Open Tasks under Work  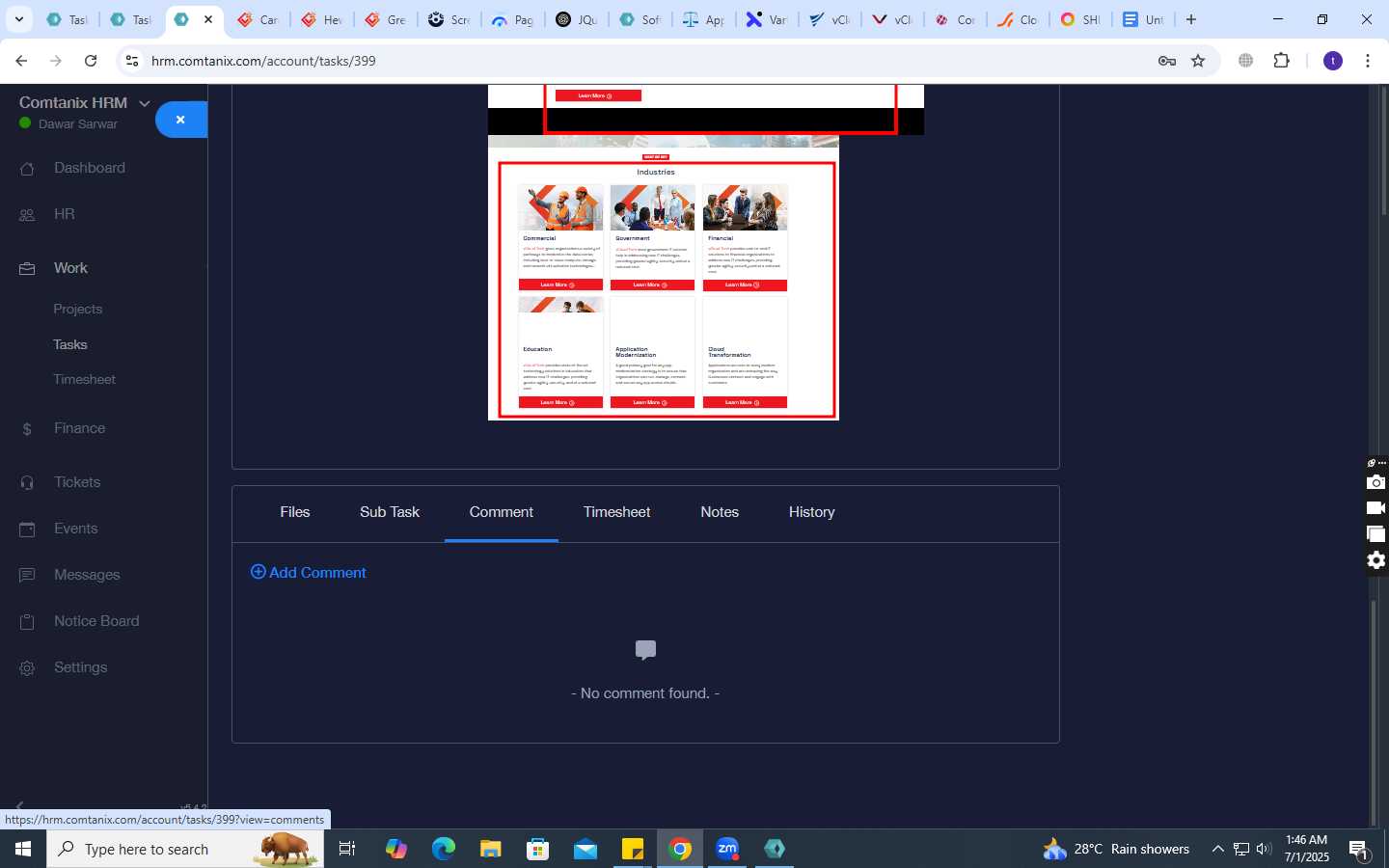(x=69, y=344)
